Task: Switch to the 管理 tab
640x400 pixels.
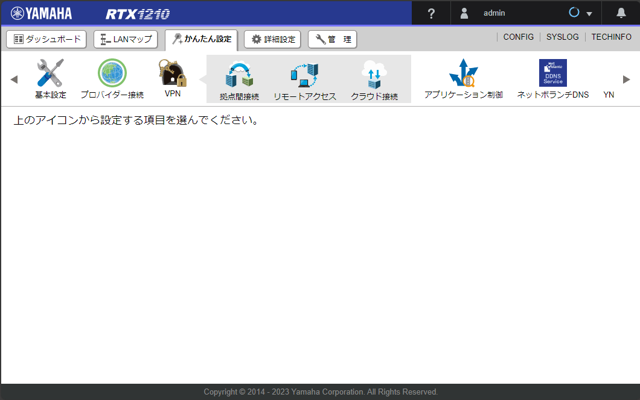Action: (x=333, y=39)
